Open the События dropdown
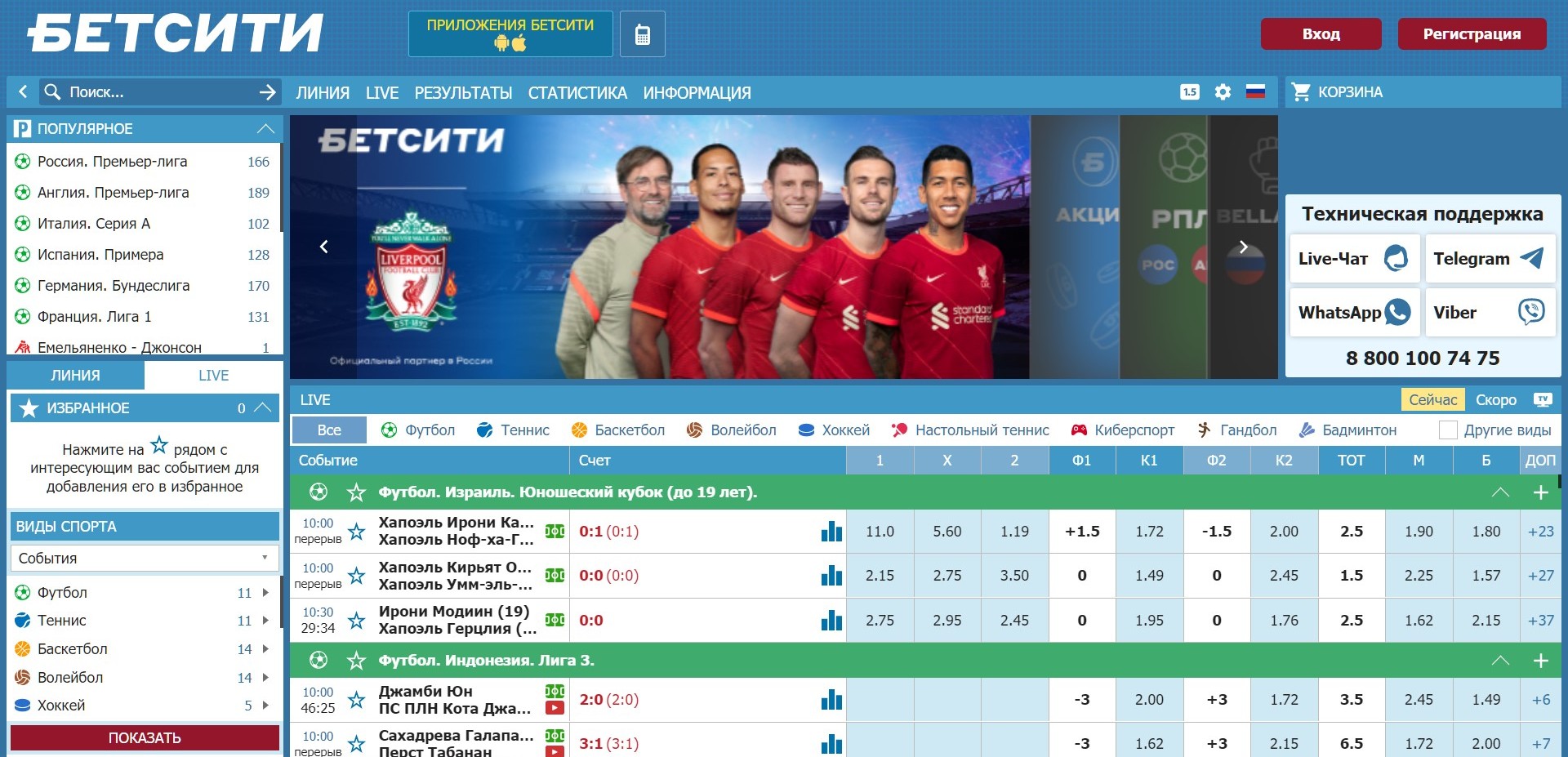 (145, 559)
